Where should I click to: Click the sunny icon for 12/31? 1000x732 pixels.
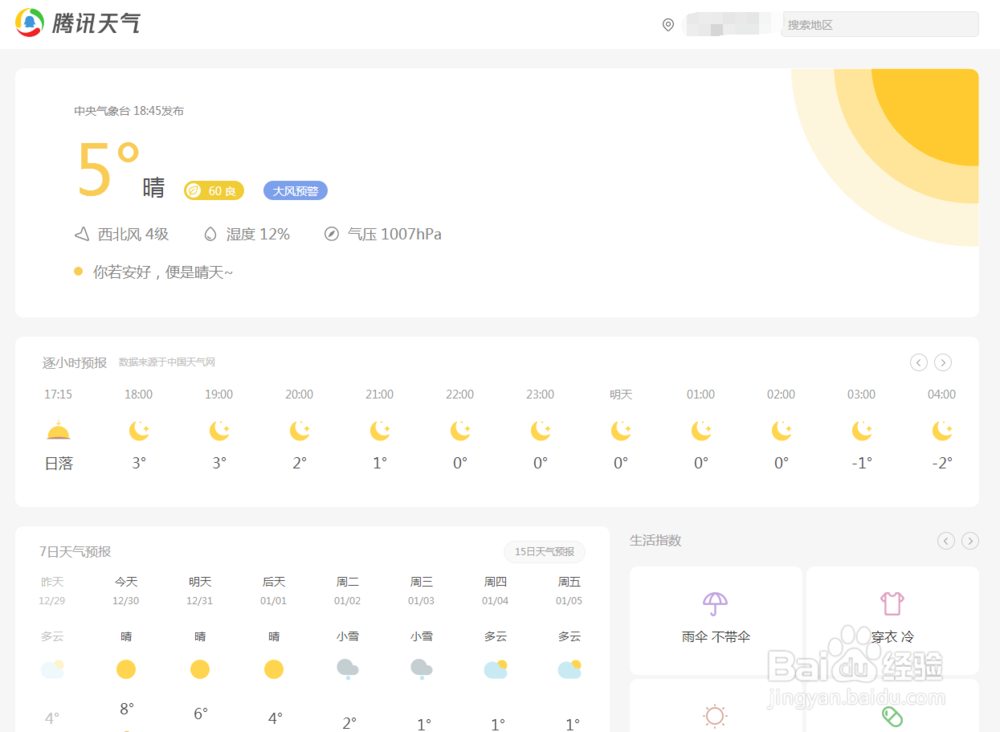point(200,670)
